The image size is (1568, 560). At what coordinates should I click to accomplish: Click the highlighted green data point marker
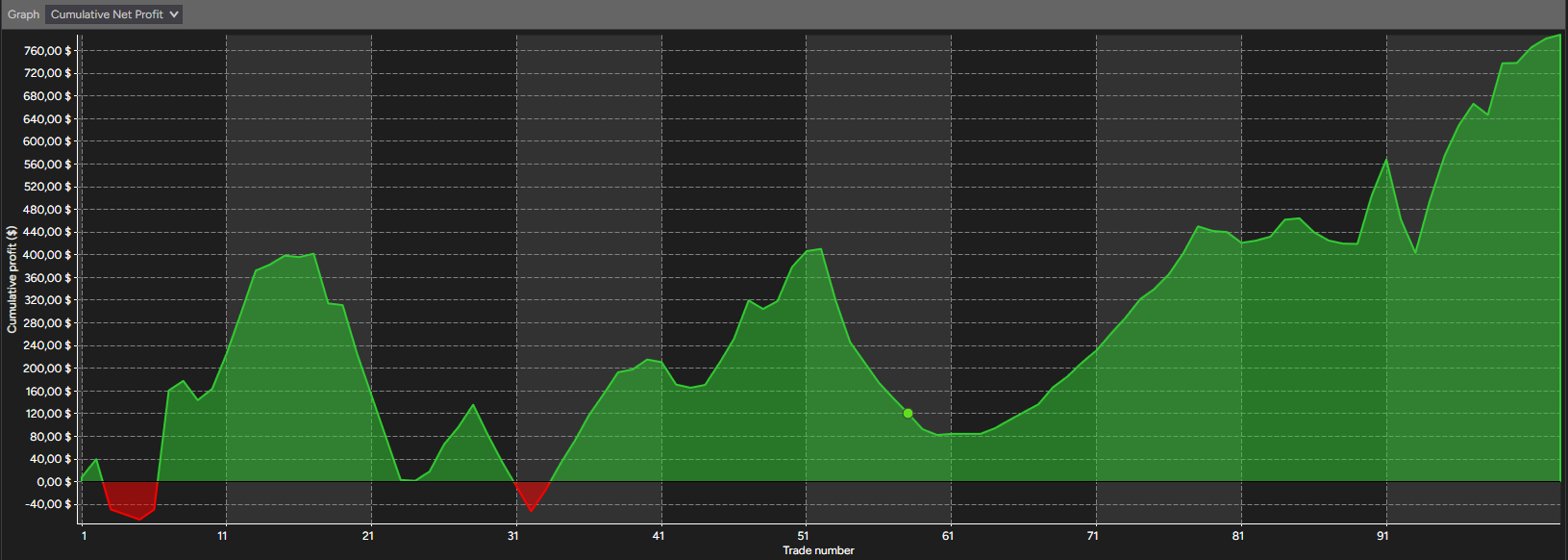tap(908, 414)
